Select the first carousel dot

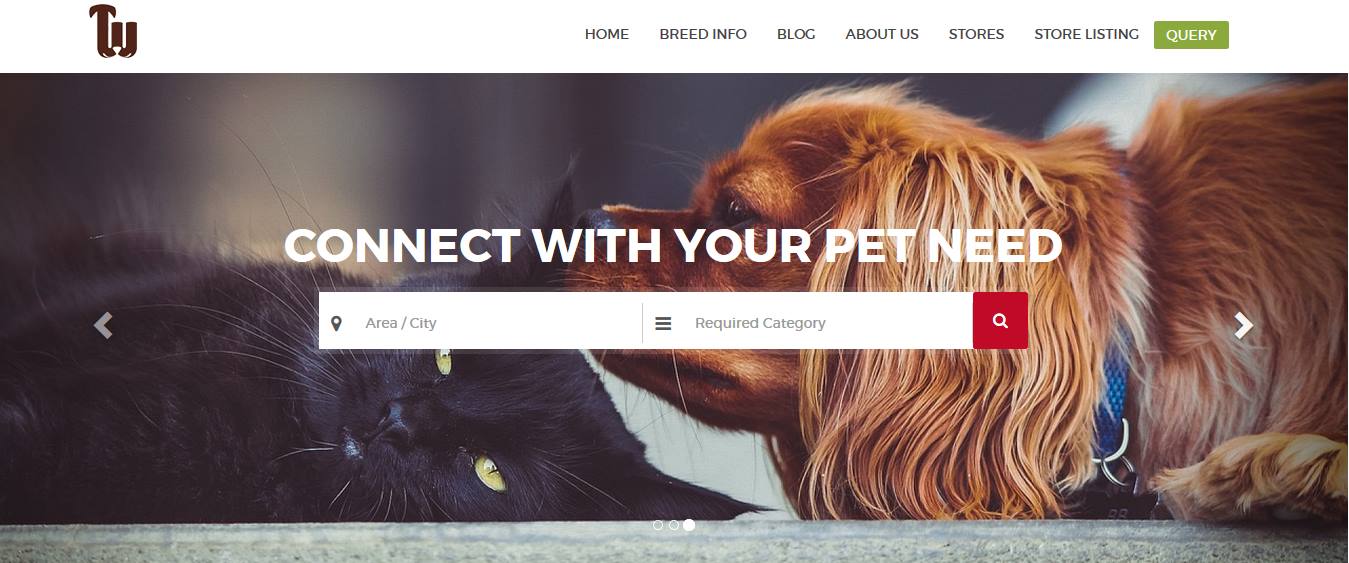[x=658, y=525]
